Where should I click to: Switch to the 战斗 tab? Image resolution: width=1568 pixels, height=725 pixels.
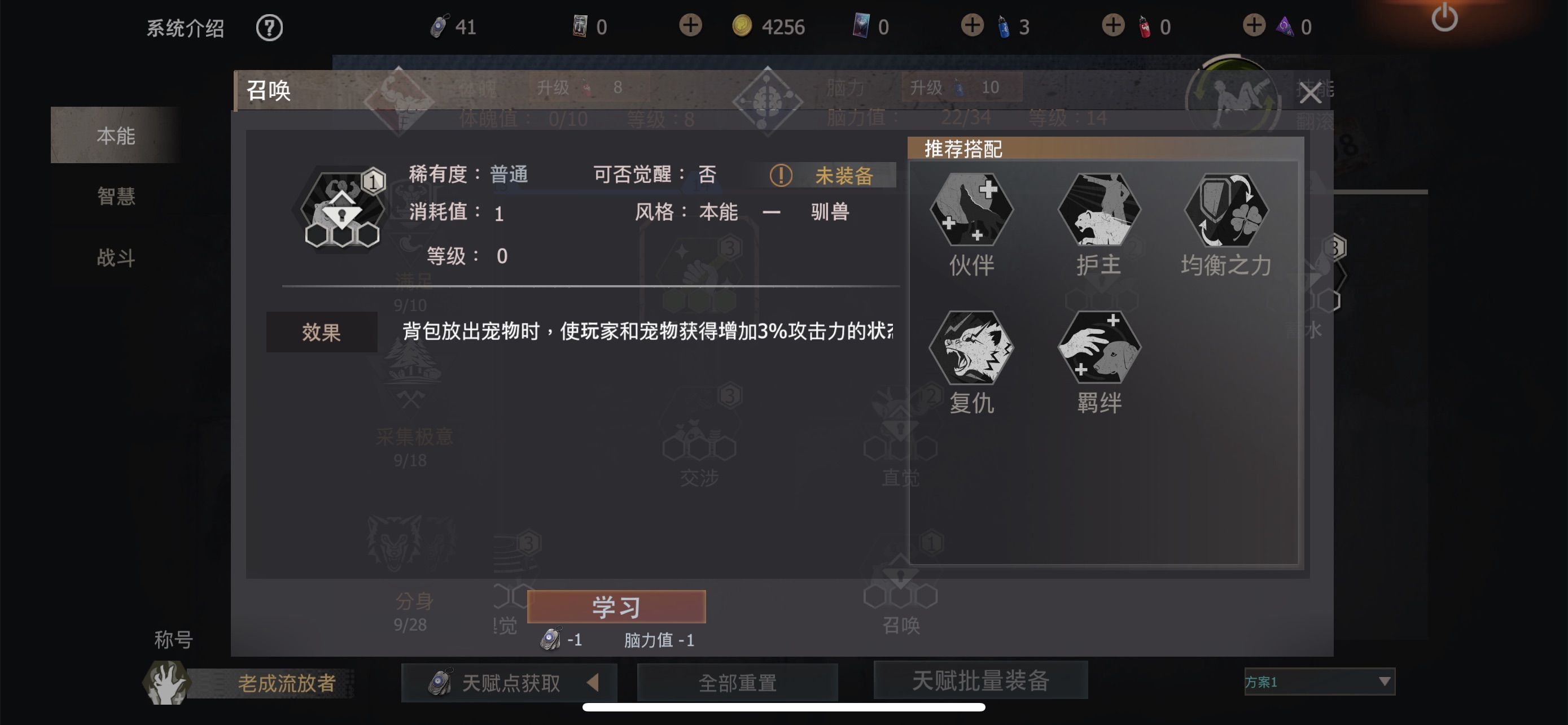[x=116, y=257]
